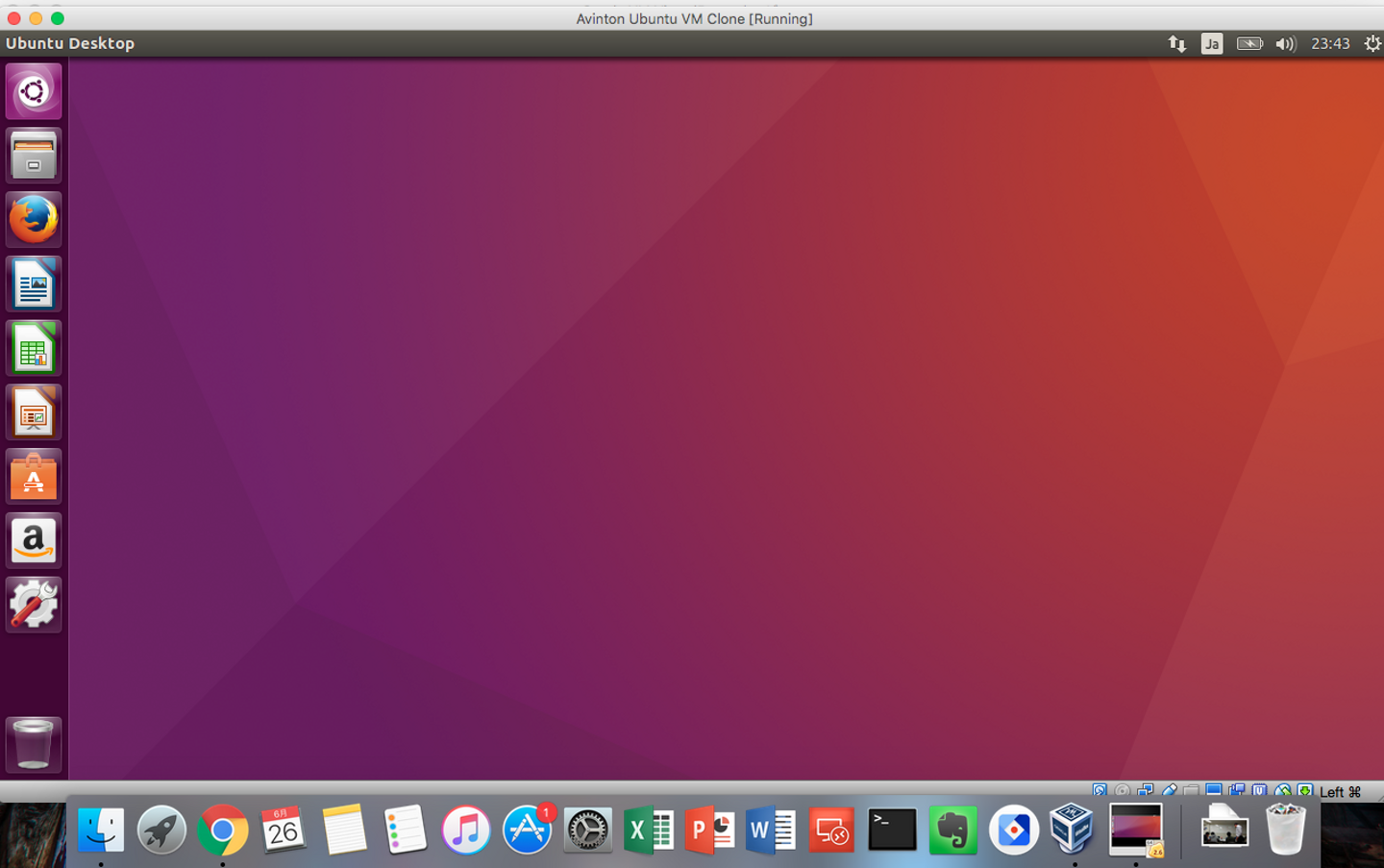Open the Ubuntu launcher Trash
The image size is (1384, 868).
point(34,744)
